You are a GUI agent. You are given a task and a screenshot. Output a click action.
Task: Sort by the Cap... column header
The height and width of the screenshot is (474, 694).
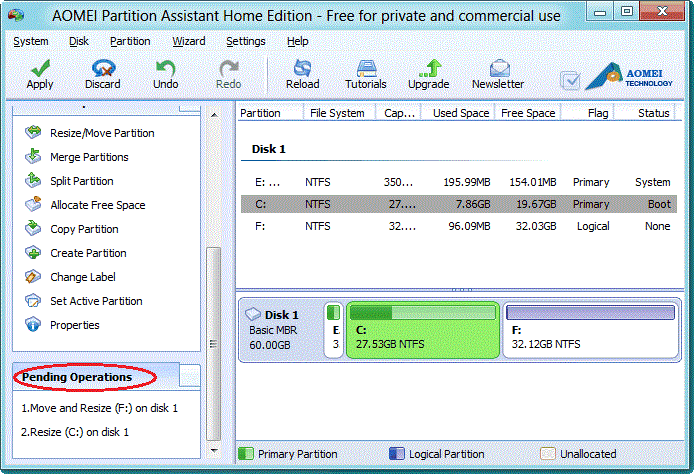(x=399, y=113)
